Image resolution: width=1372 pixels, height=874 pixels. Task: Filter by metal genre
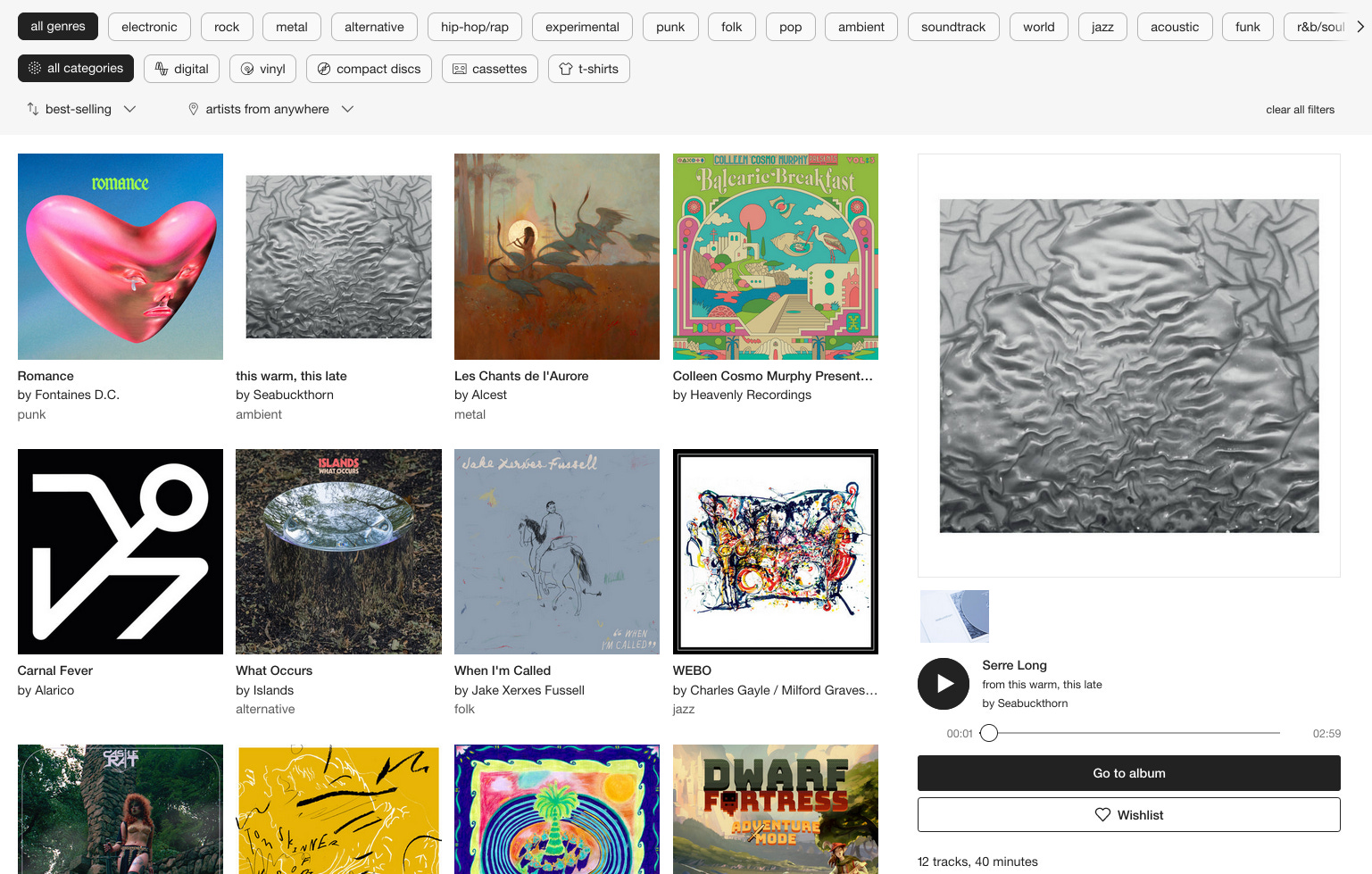(292, 27)
